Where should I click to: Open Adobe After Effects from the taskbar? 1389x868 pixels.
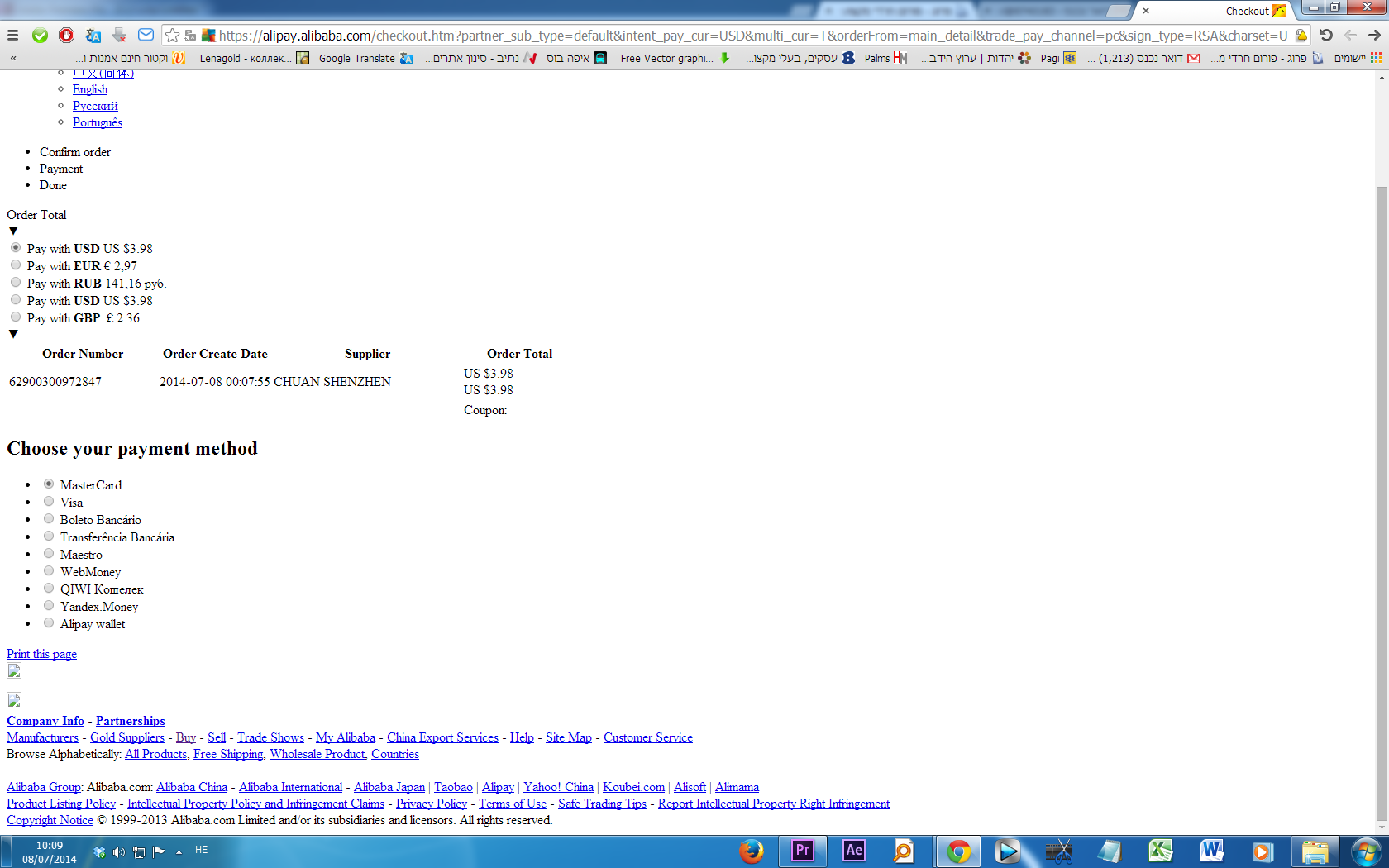coord(854,851)
